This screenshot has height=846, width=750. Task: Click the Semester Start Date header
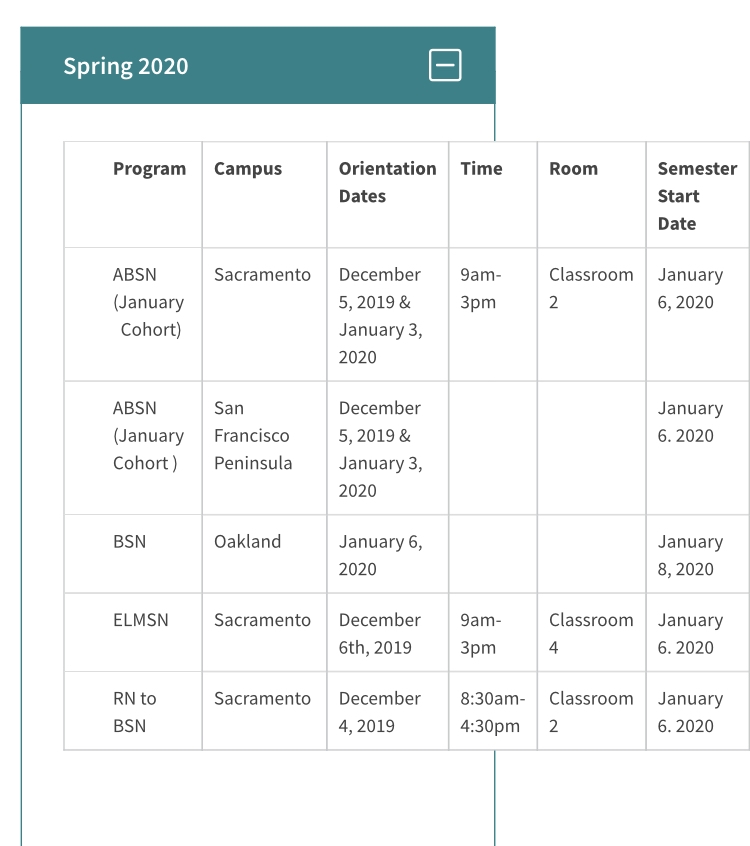697,196
